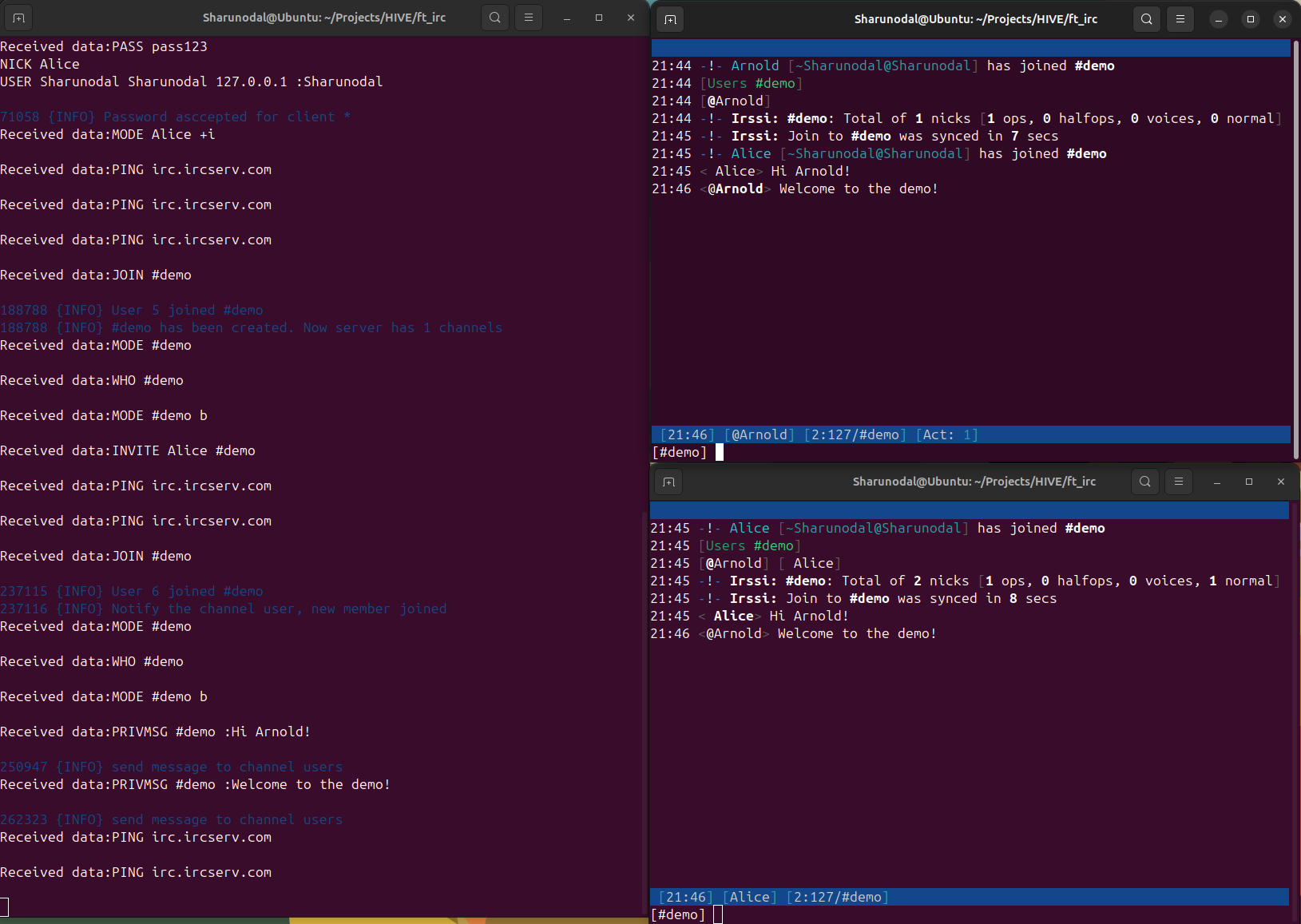
Task: Open hamburger menu in Arnold irssi terminal
Action: pos(1180,19)
